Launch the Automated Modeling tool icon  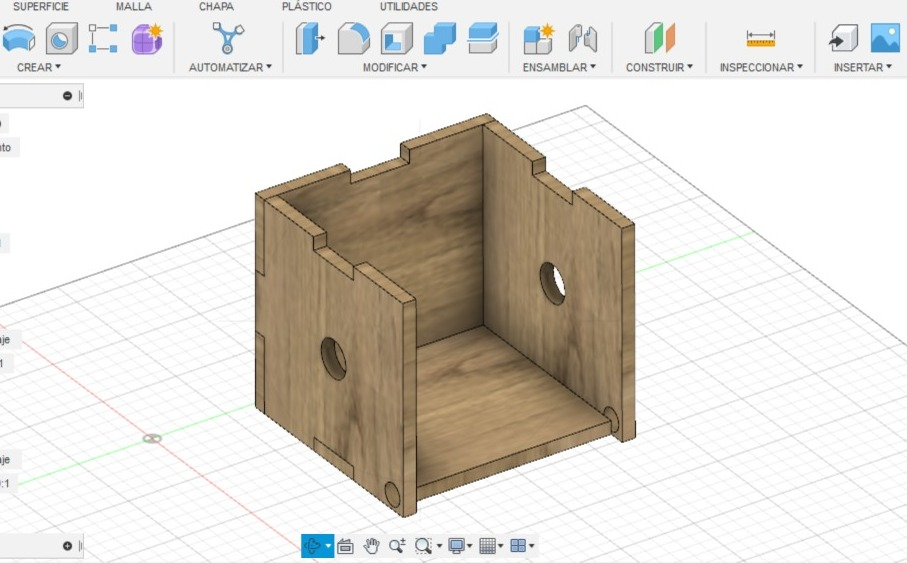(x=228, y=38)
